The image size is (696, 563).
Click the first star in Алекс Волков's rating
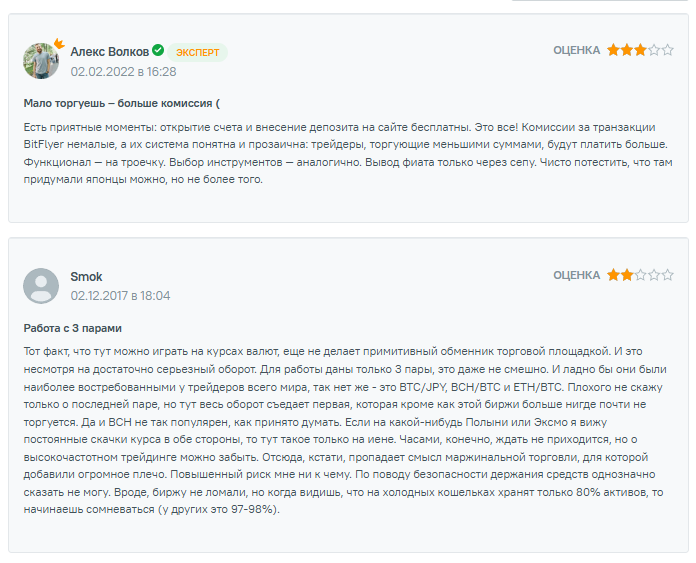pyautogui.click(x=613, y=50)
